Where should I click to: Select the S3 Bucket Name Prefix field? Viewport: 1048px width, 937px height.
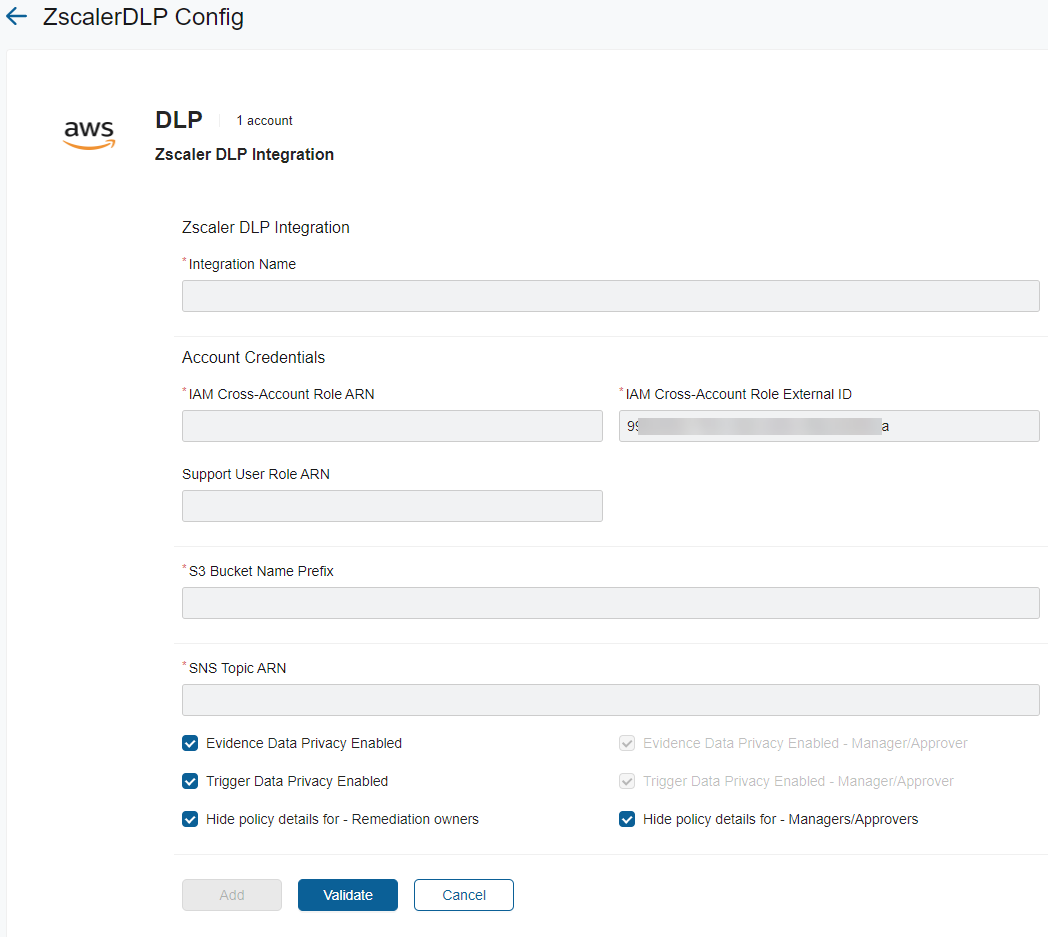[610, 603]
